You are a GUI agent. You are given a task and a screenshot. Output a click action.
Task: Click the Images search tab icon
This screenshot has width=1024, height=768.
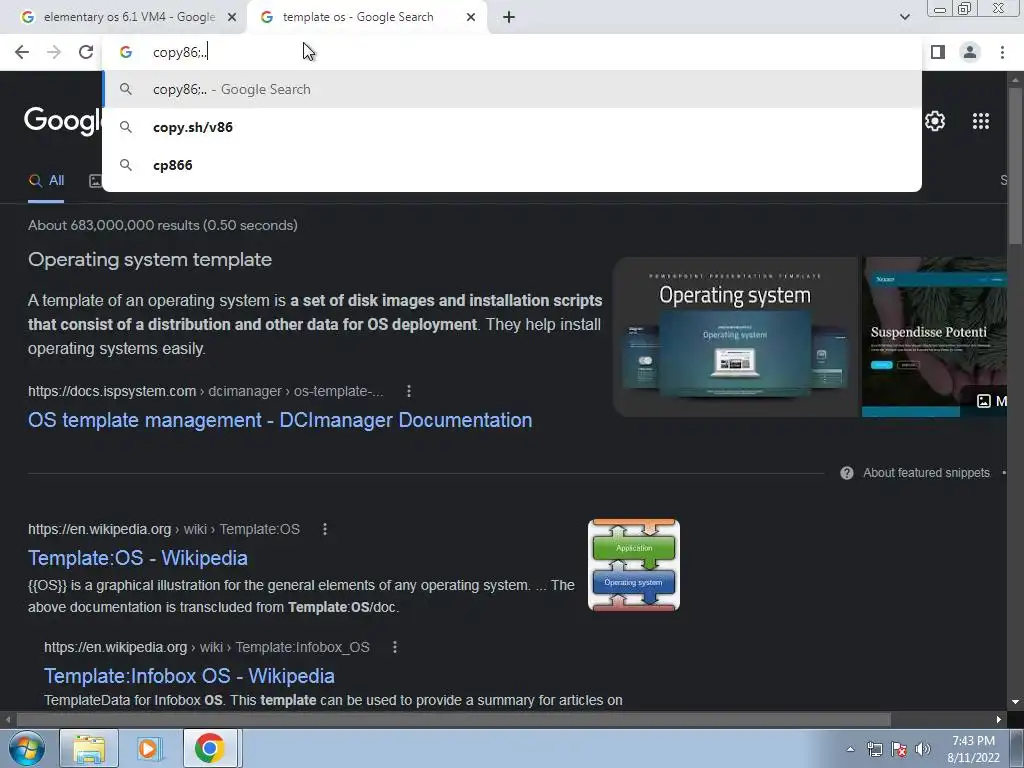(95, 181)
